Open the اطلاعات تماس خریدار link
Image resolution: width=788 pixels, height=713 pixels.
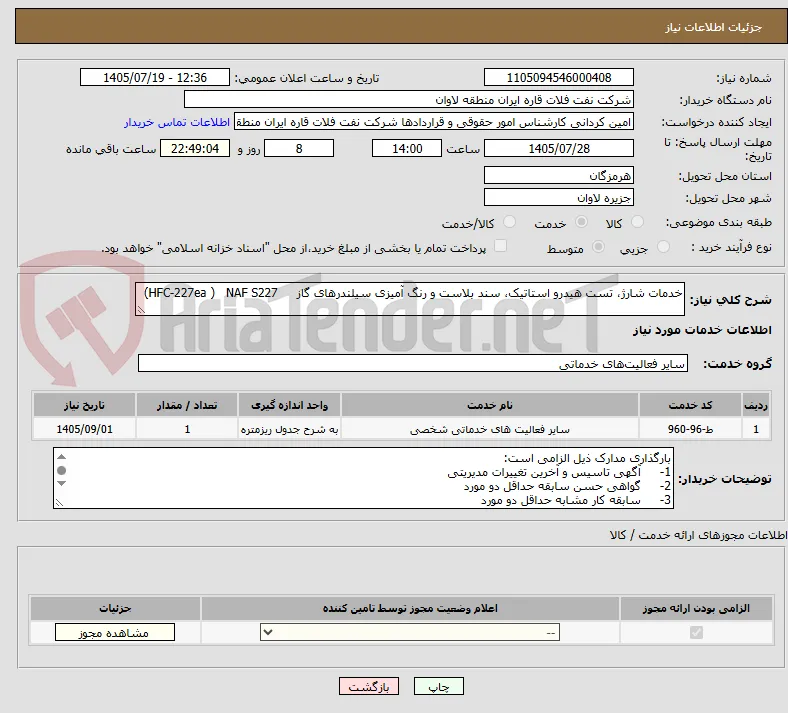(177, 122)
